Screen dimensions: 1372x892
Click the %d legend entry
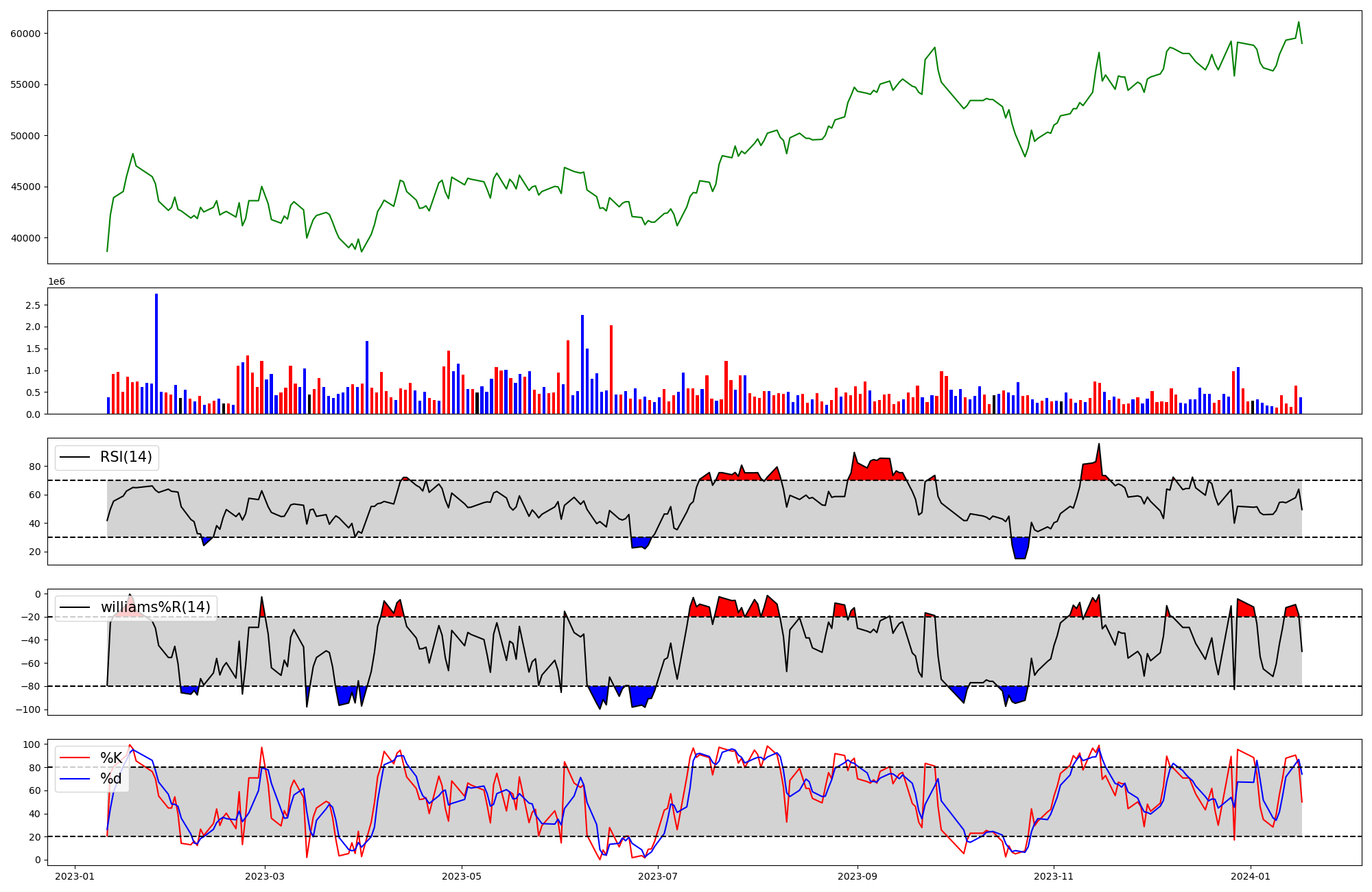pos(111,779)
